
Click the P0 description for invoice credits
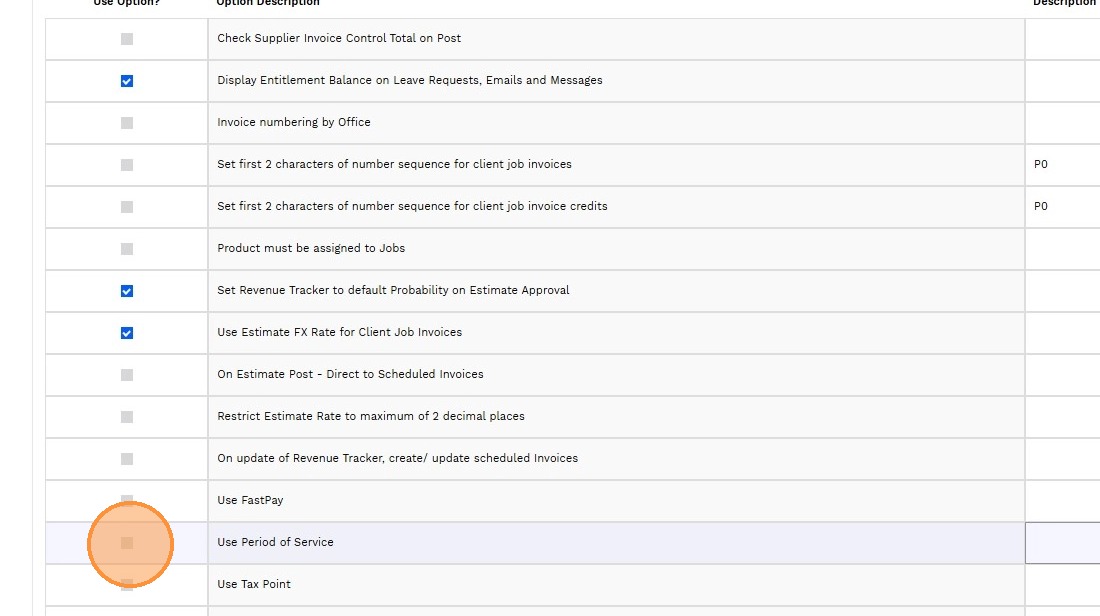tap(1041, 206)
